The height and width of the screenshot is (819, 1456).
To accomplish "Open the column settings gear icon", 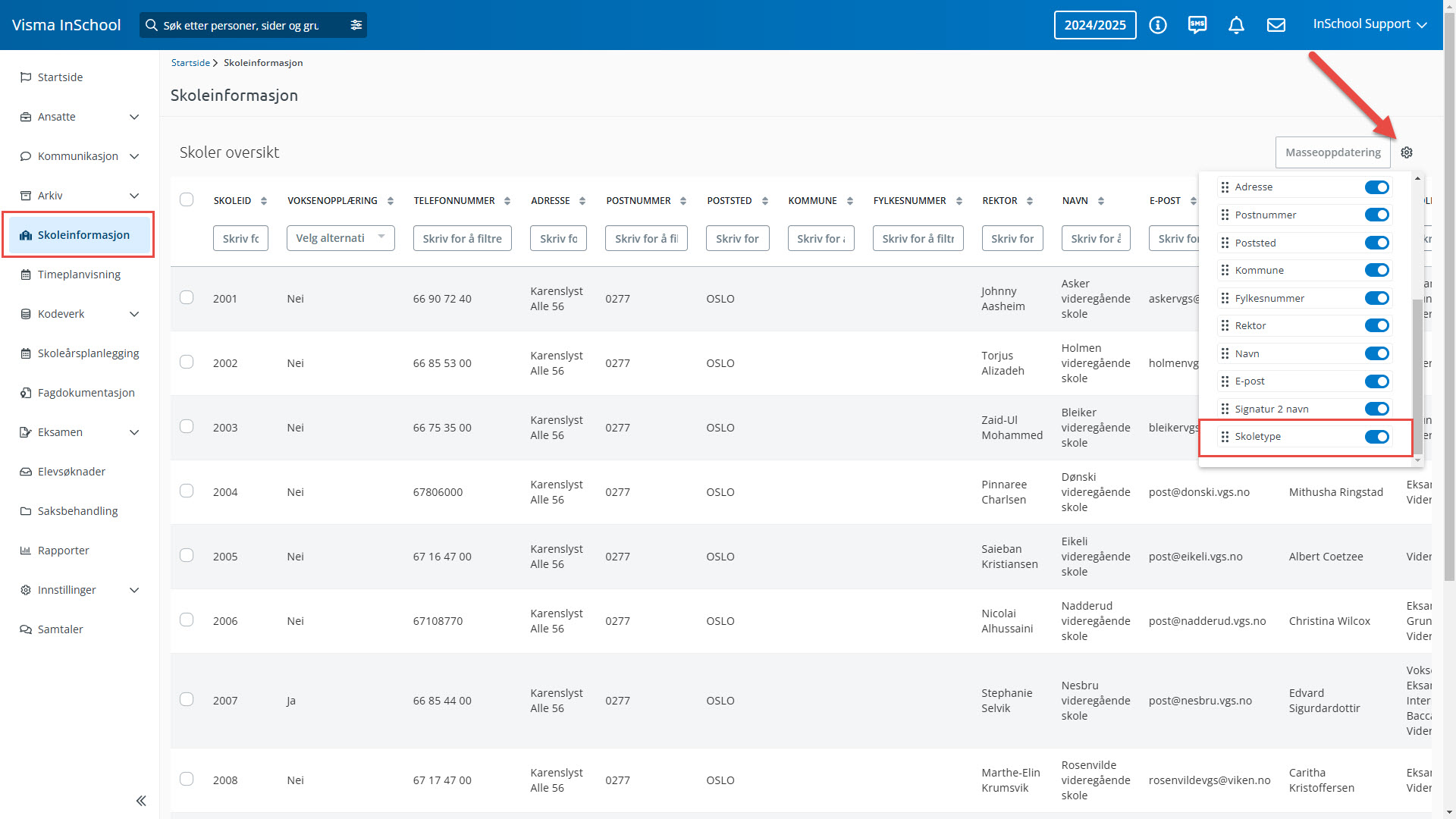I will tap(1407, 152).
